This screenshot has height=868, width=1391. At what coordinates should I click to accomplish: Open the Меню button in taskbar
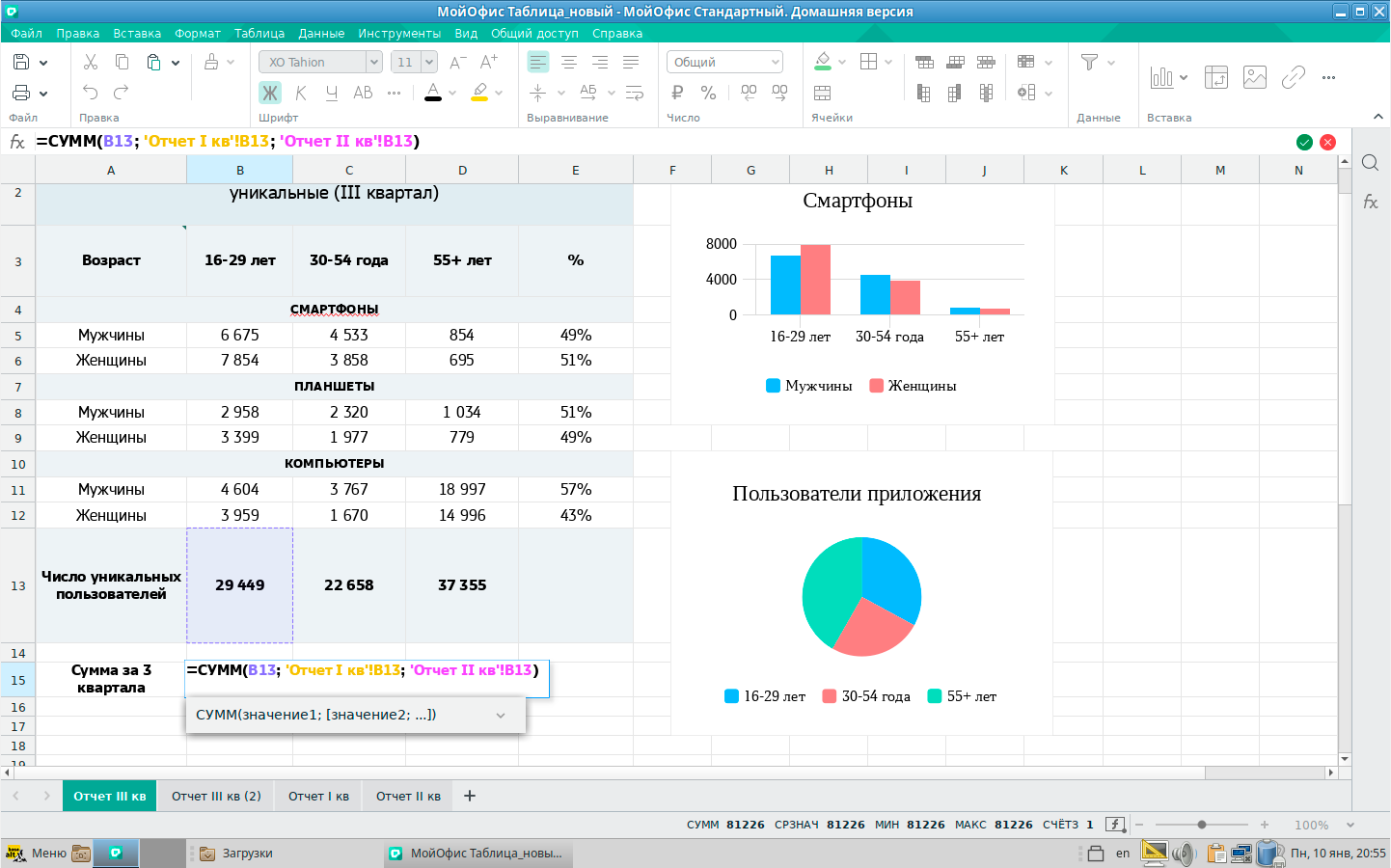point(37,853)
